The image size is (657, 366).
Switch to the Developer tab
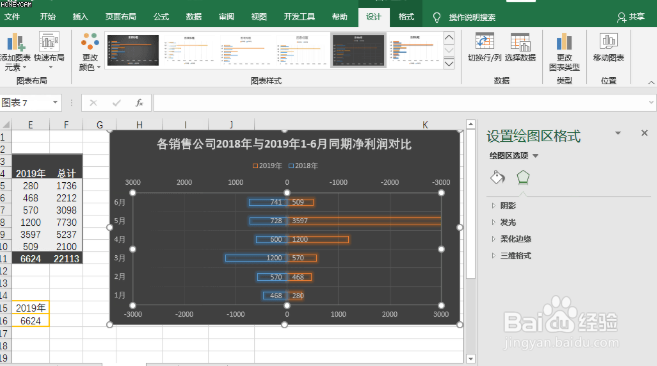pyautogui.click(x=299, y=17)
